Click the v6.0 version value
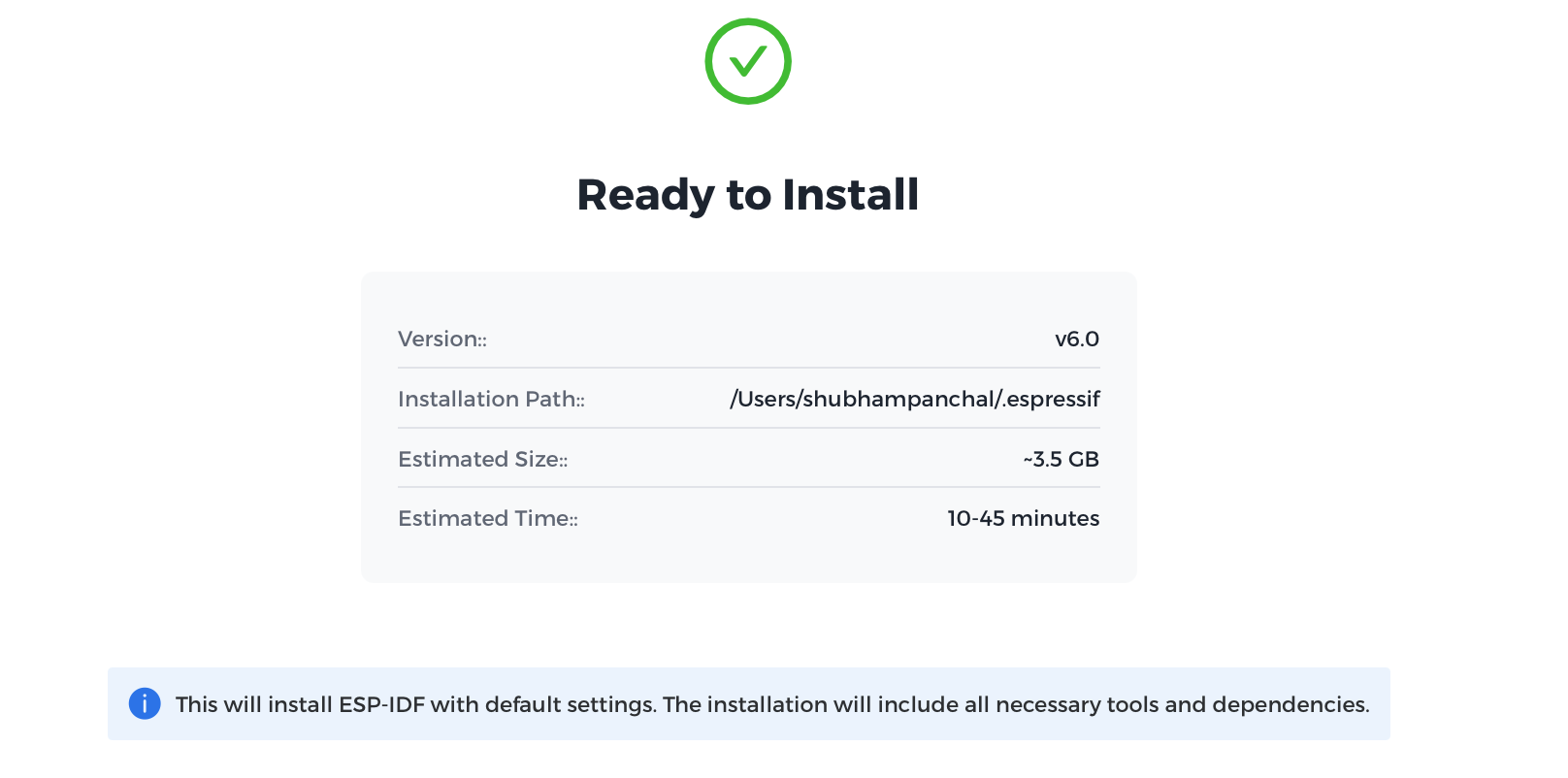The height and width of the screenshot is (778, 1568). 1076,340
